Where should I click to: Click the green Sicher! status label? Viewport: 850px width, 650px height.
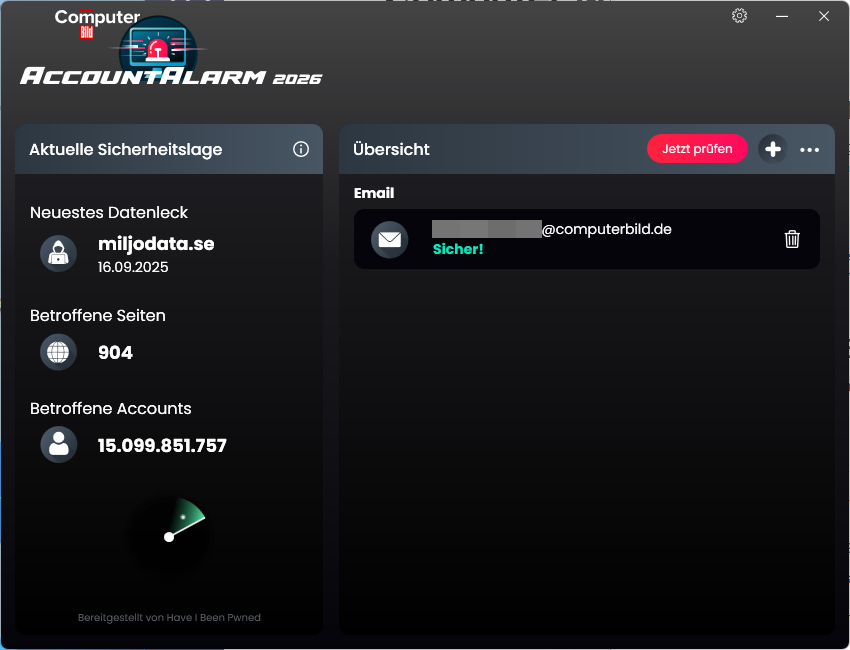pos(458,249)
